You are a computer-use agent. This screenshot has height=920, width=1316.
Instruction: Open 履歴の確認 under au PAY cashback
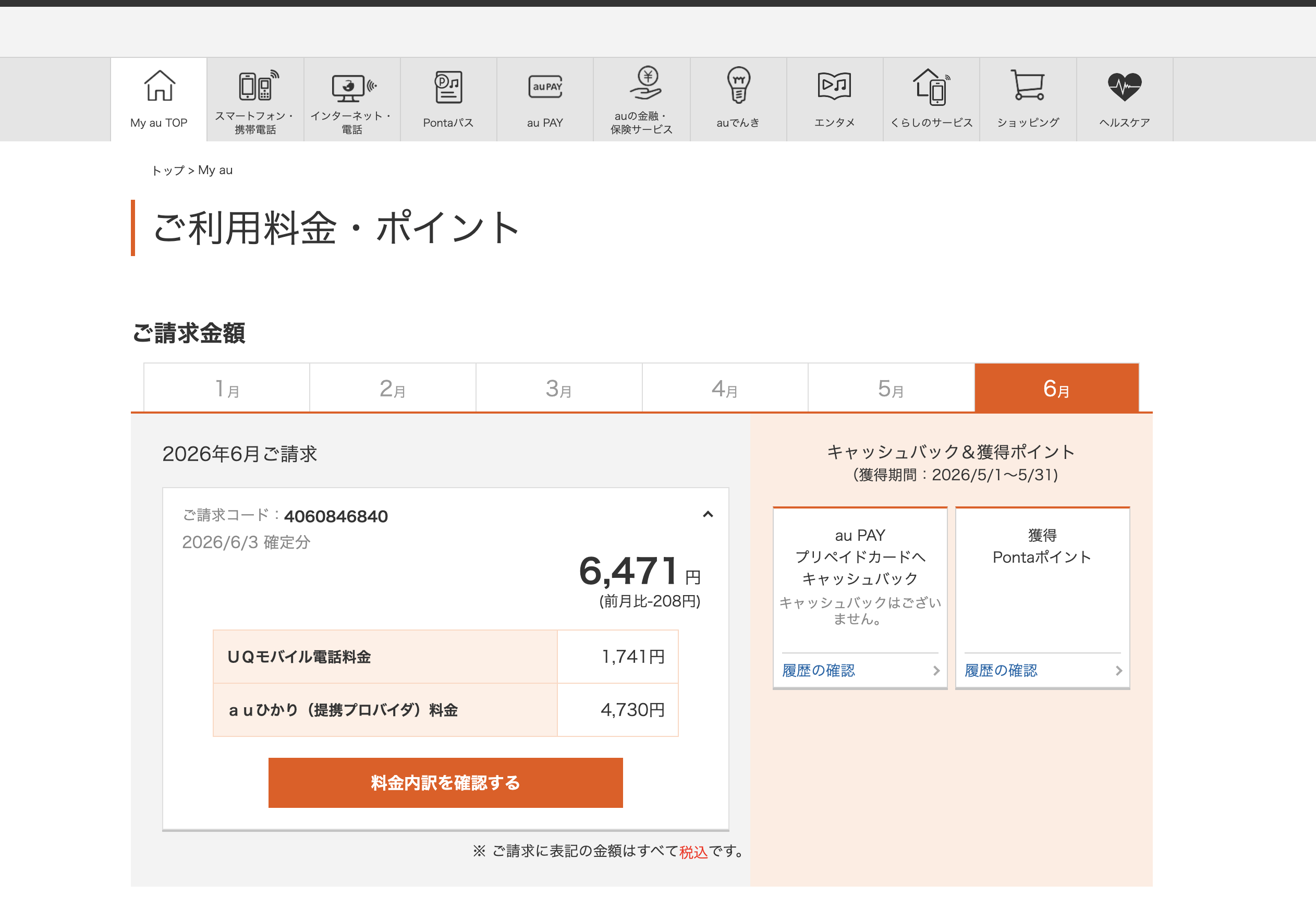click(819, 670)
